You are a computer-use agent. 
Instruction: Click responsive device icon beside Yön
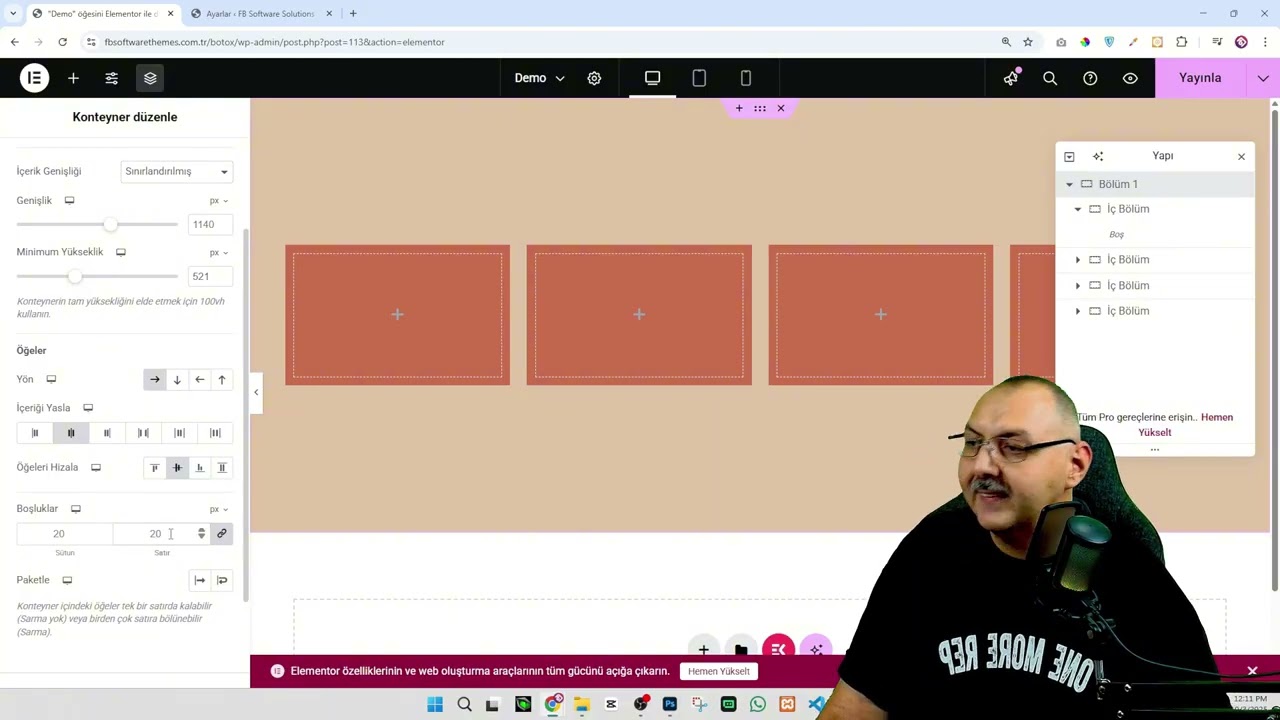point(51,379)
